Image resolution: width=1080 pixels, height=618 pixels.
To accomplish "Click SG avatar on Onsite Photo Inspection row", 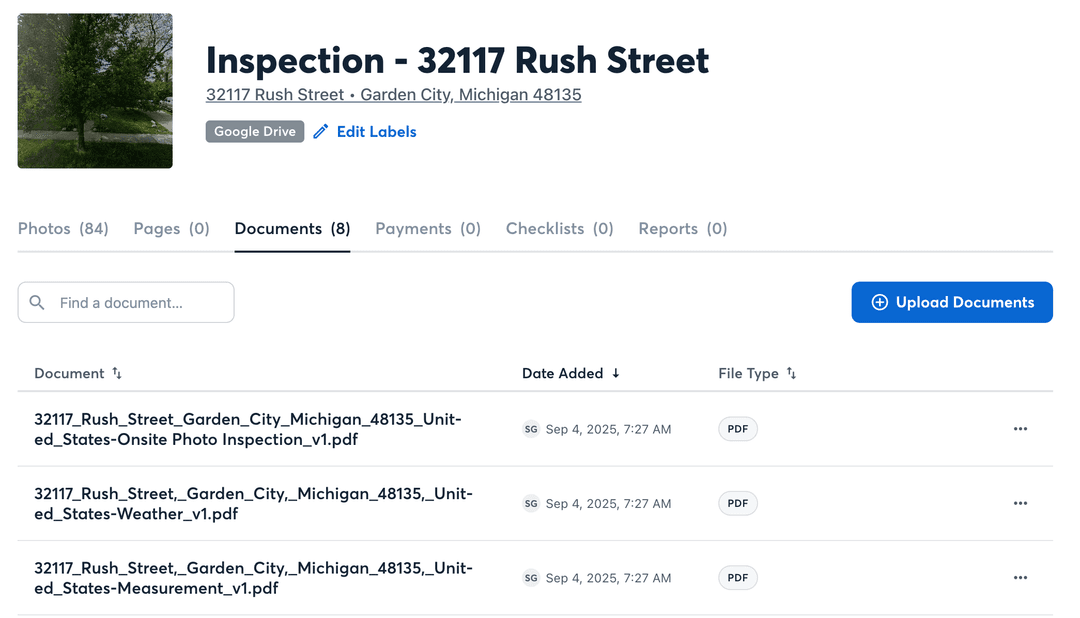I will pos(531,429).
